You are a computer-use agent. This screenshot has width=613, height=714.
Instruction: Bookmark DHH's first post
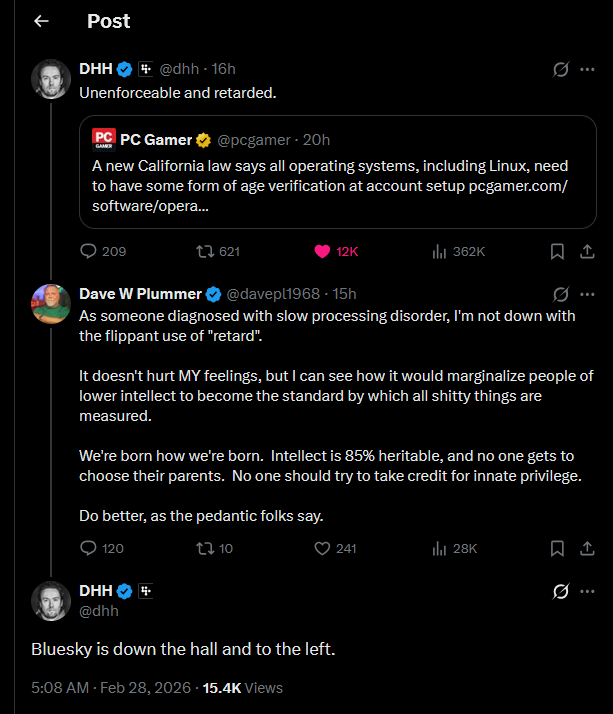pos(558,251)
